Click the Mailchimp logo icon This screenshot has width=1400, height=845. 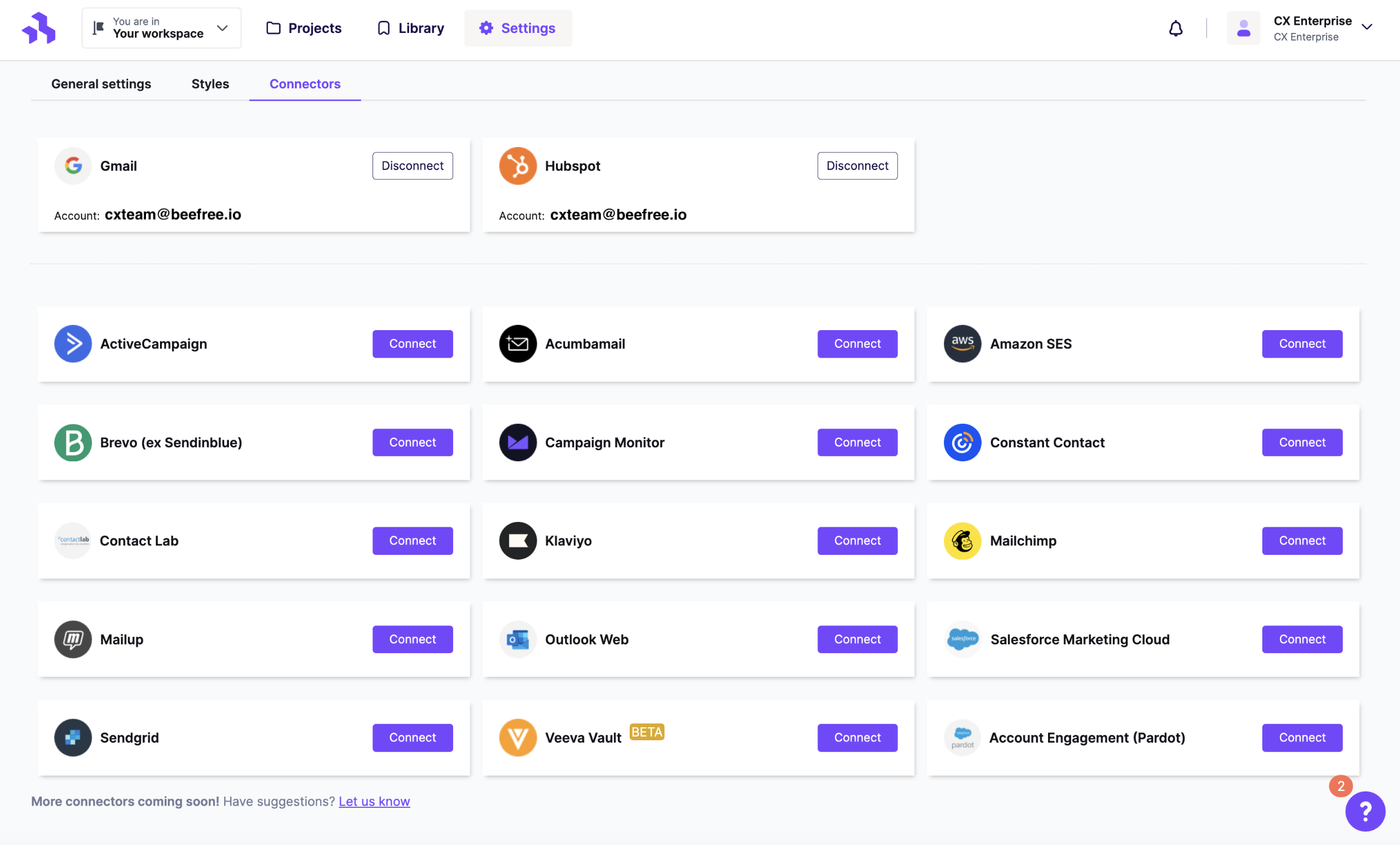[x=962, y=541]
